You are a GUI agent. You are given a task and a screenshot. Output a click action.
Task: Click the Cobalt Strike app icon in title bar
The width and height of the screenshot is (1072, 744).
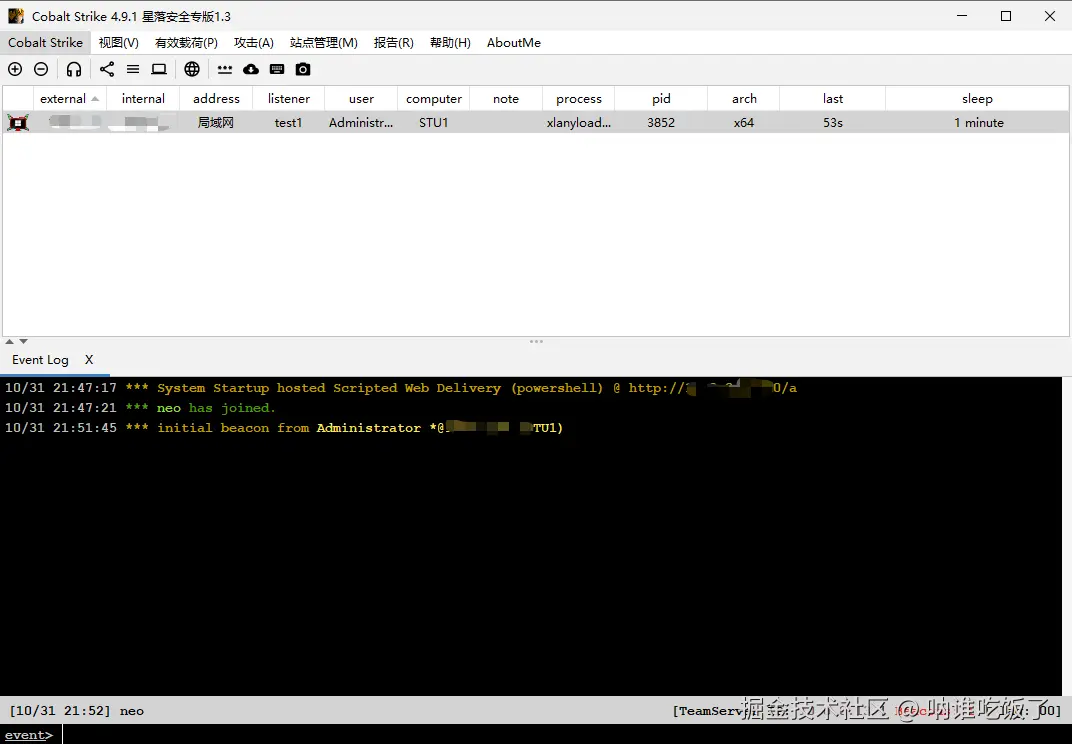(16, 16)
